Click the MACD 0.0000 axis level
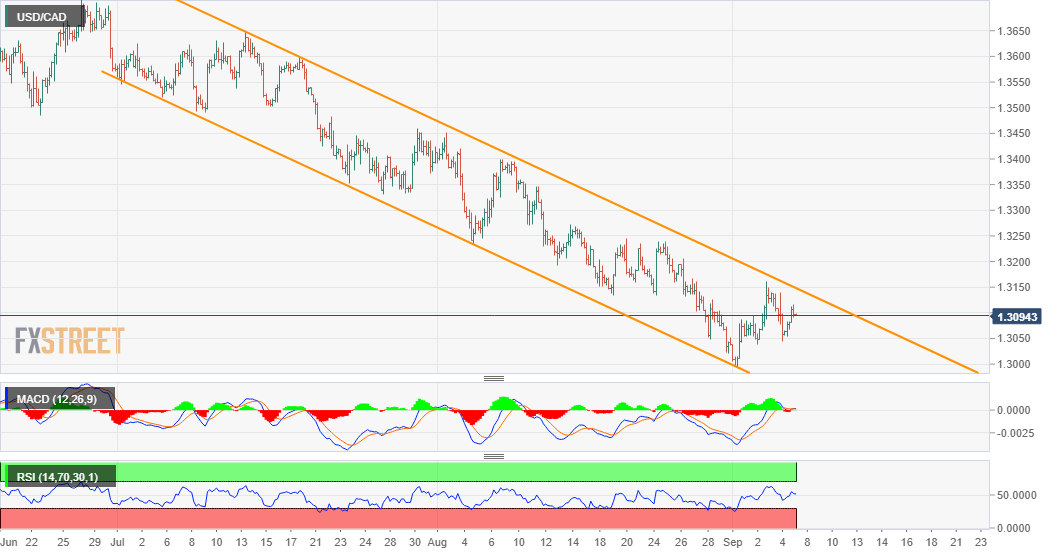The height and width of the screenshot is (555, 1060). click(x=1016, y=410)
